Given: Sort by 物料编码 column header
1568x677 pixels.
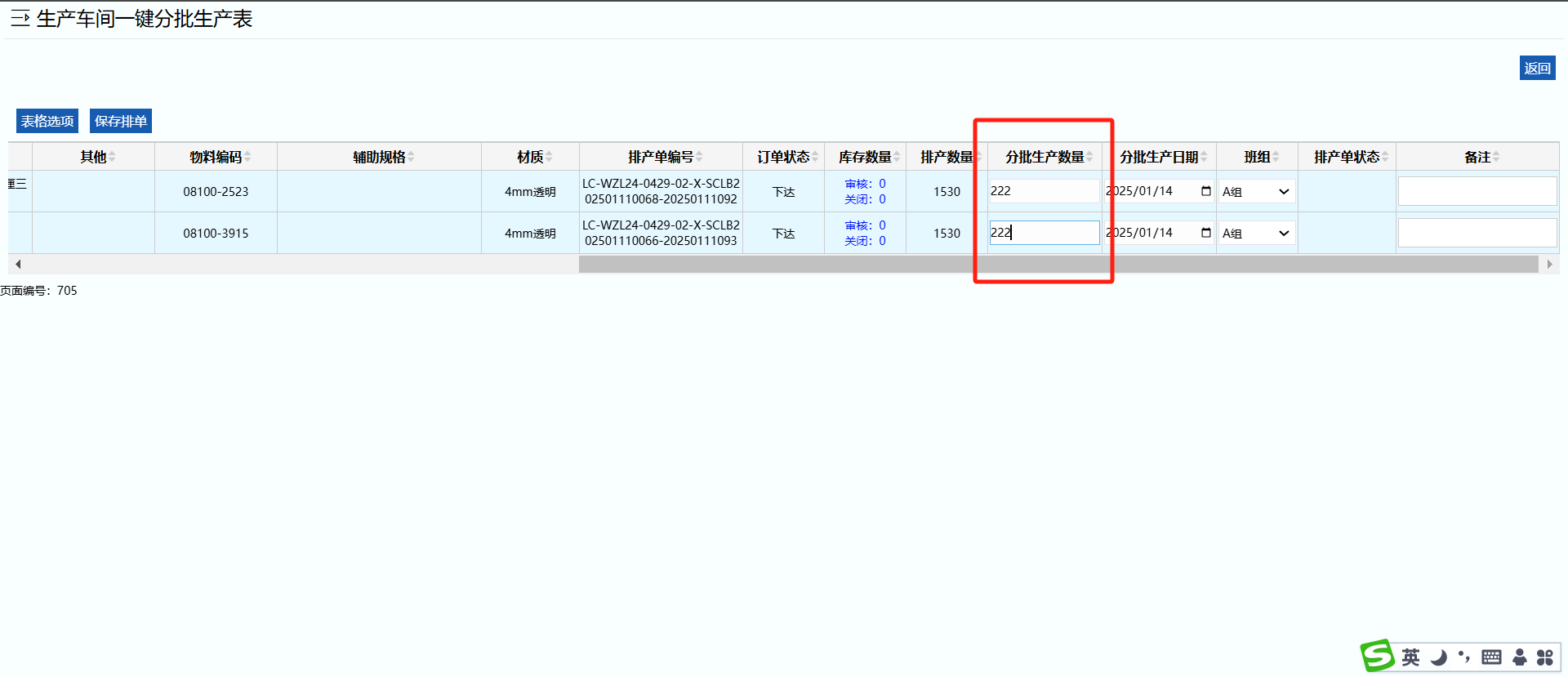Looking at the screenshot, I should pos(216,157).
